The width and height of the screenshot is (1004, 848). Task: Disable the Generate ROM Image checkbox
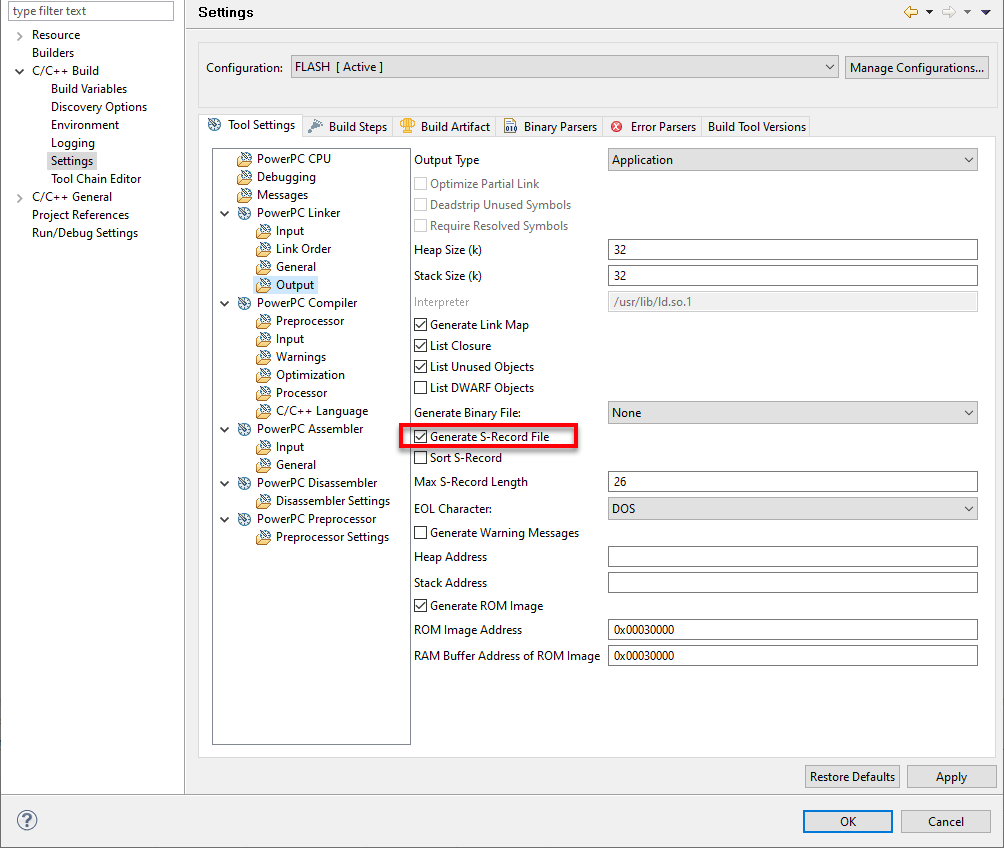point(420,605)
